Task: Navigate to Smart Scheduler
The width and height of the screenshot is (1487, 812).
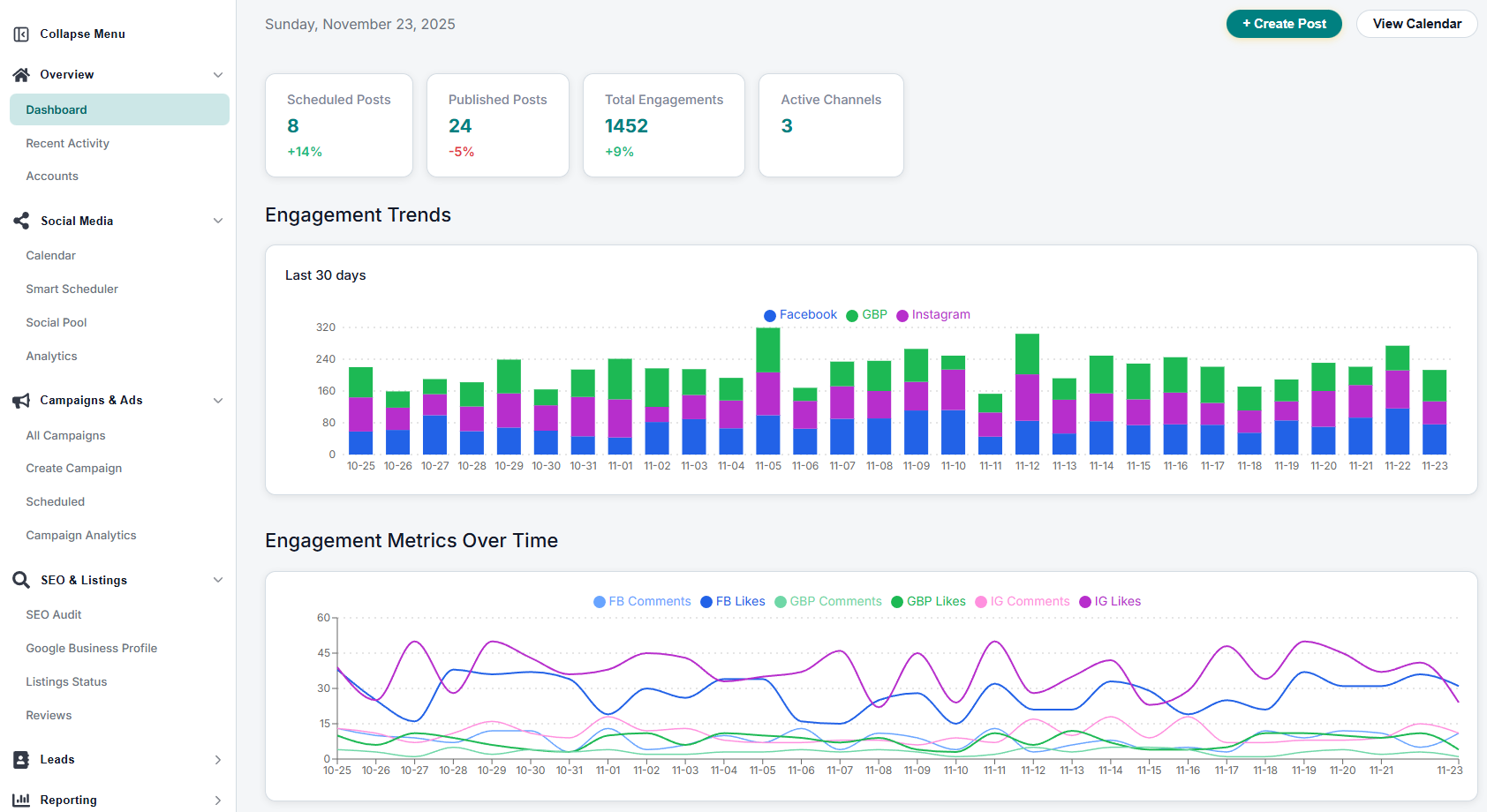Action: (x=72, y=289)
